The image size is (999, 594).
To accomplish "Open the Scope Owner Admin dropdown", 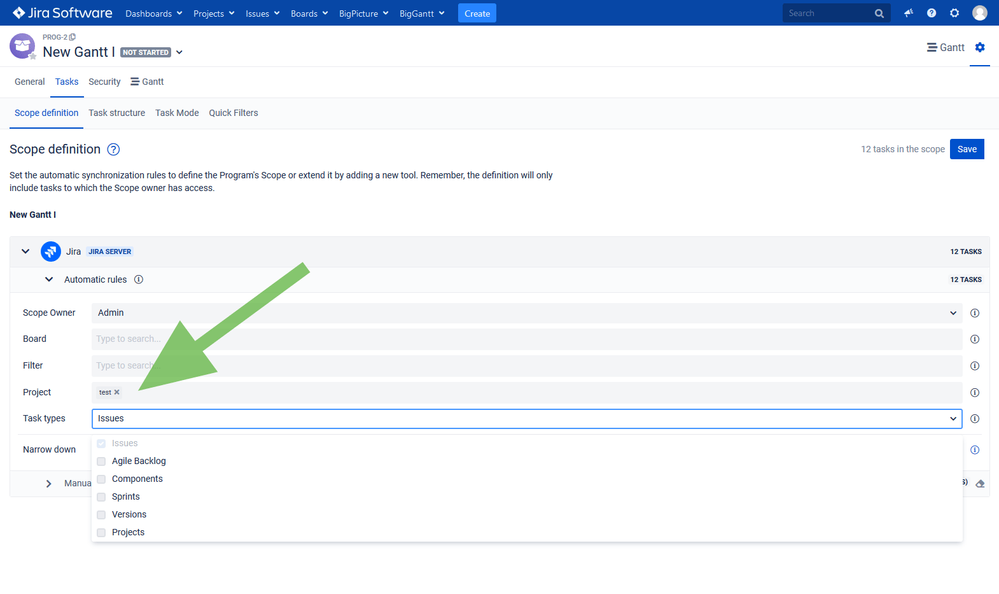I will point(527,313).
